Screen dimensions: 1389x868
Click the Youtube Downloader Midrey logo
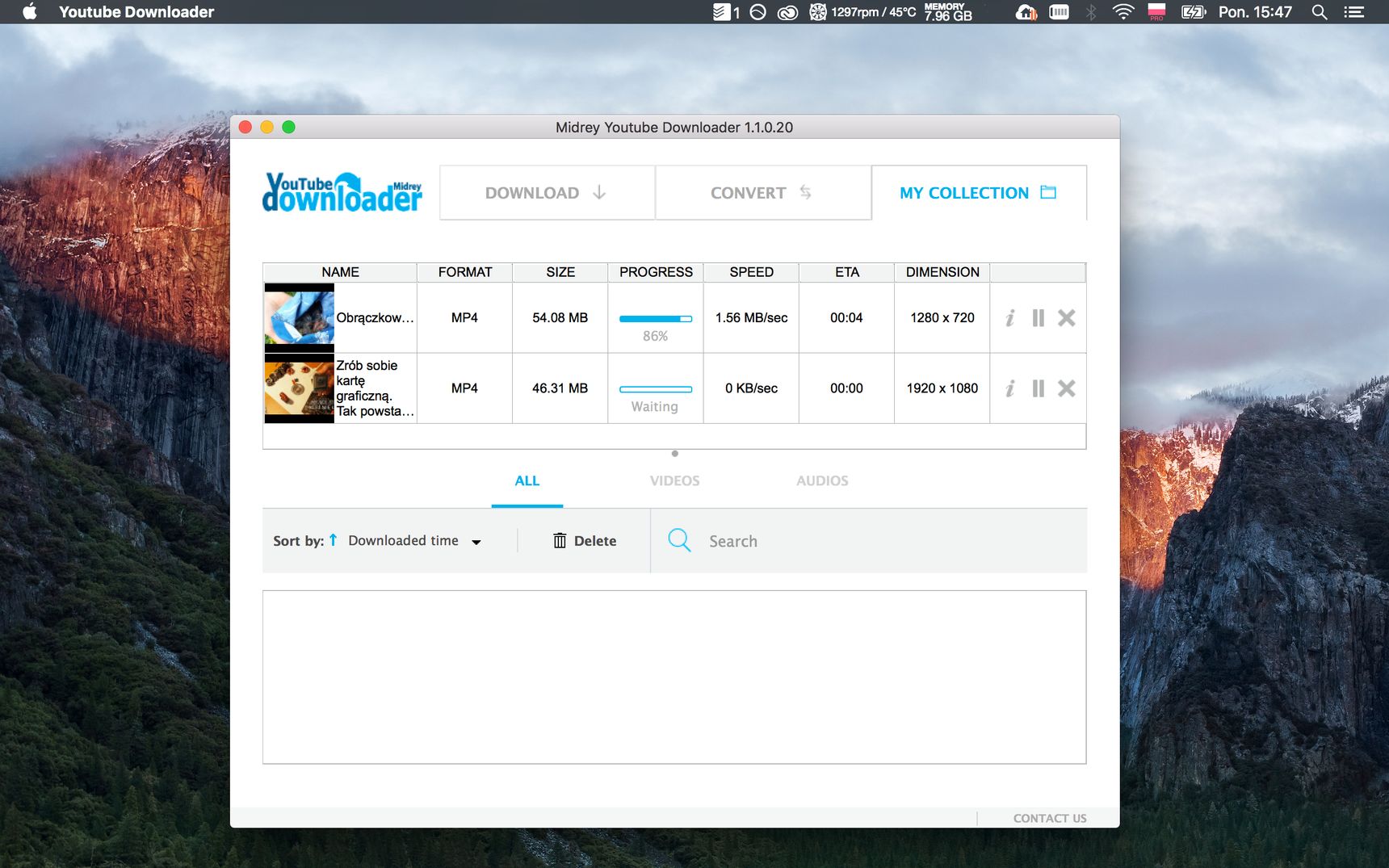click(x=342, y=193)
